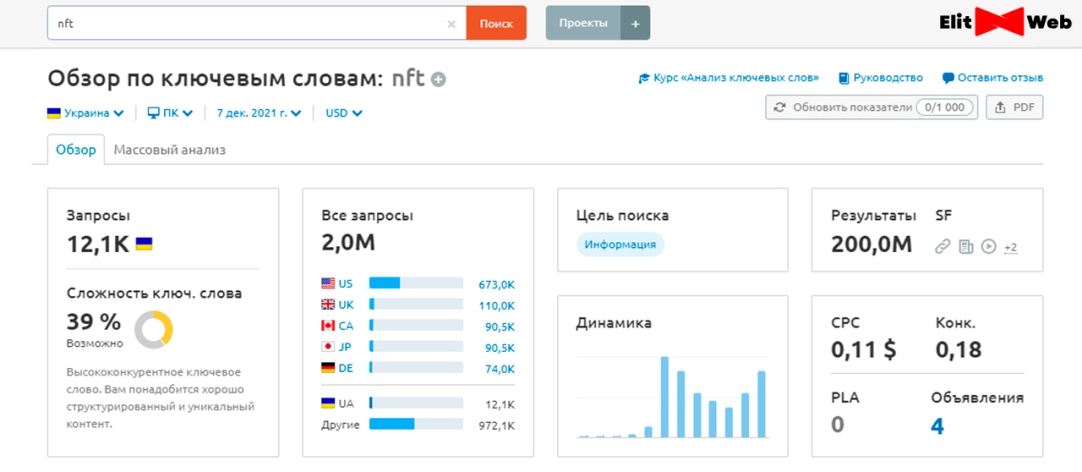Click the nft search input field
Image resolution: width=1082 pixels, height=472 pixels.
[257, 23]
